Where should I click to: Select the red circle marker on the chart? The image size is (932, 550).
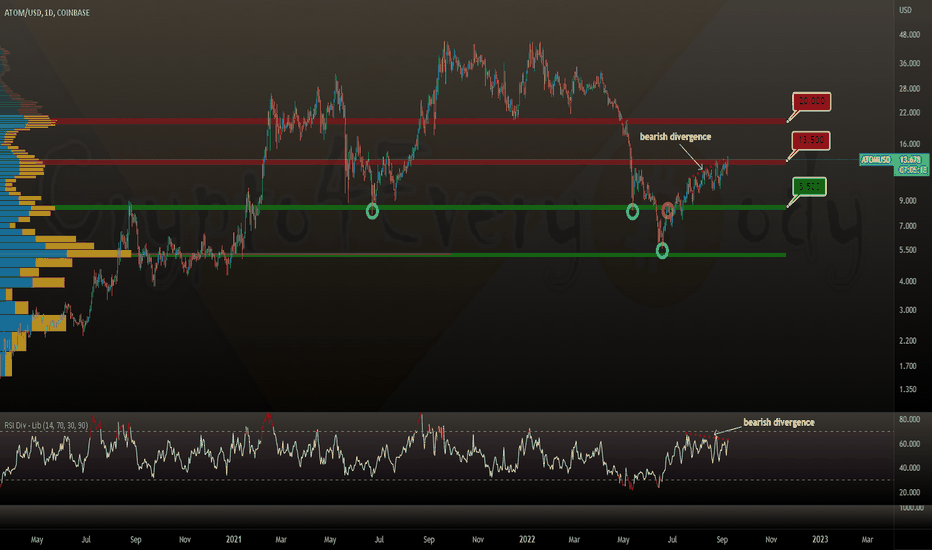pyautogui.click(x=668, y=209)
